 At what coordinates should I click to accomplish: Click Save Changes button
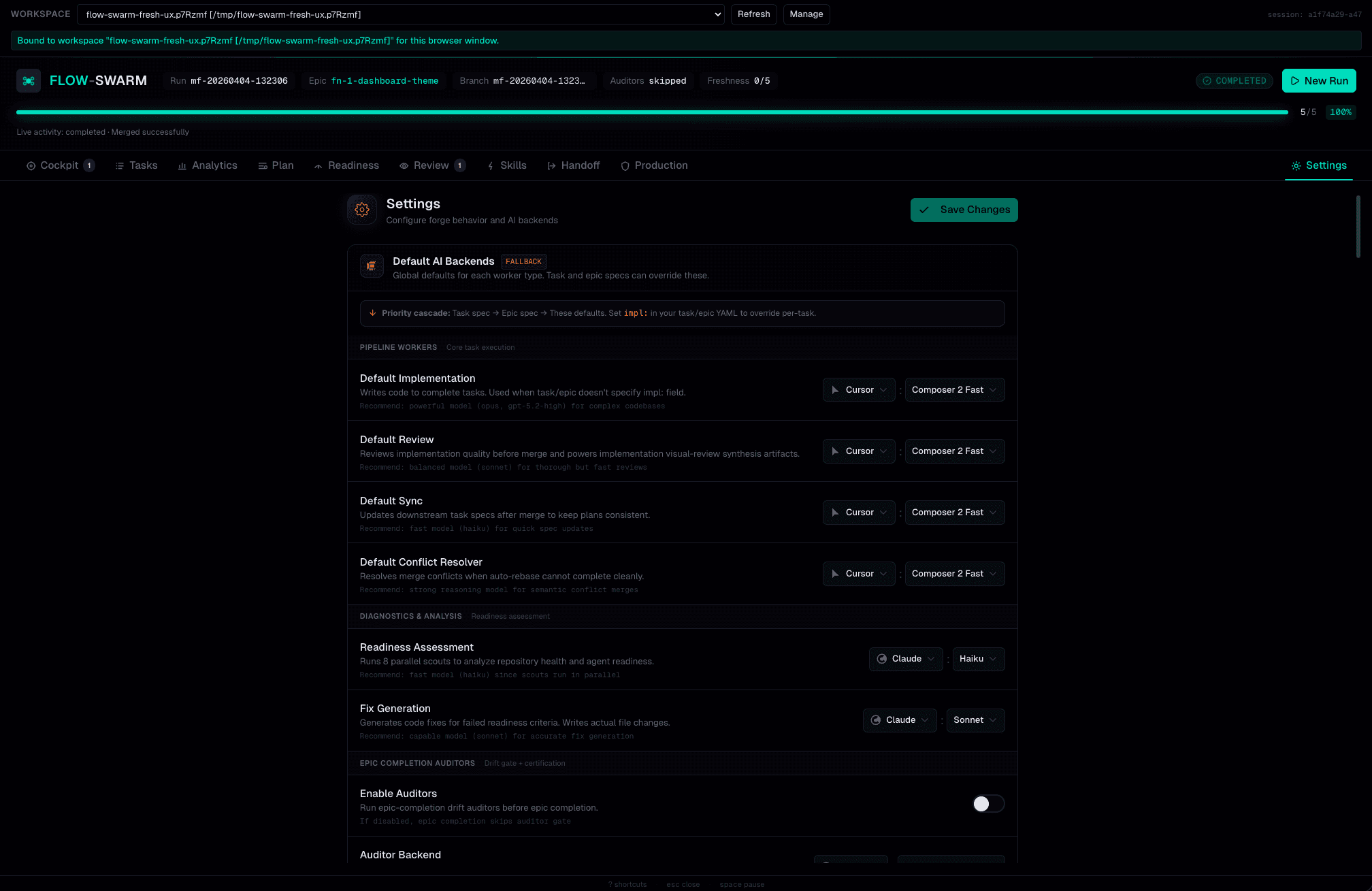click(x=964, y=210)
